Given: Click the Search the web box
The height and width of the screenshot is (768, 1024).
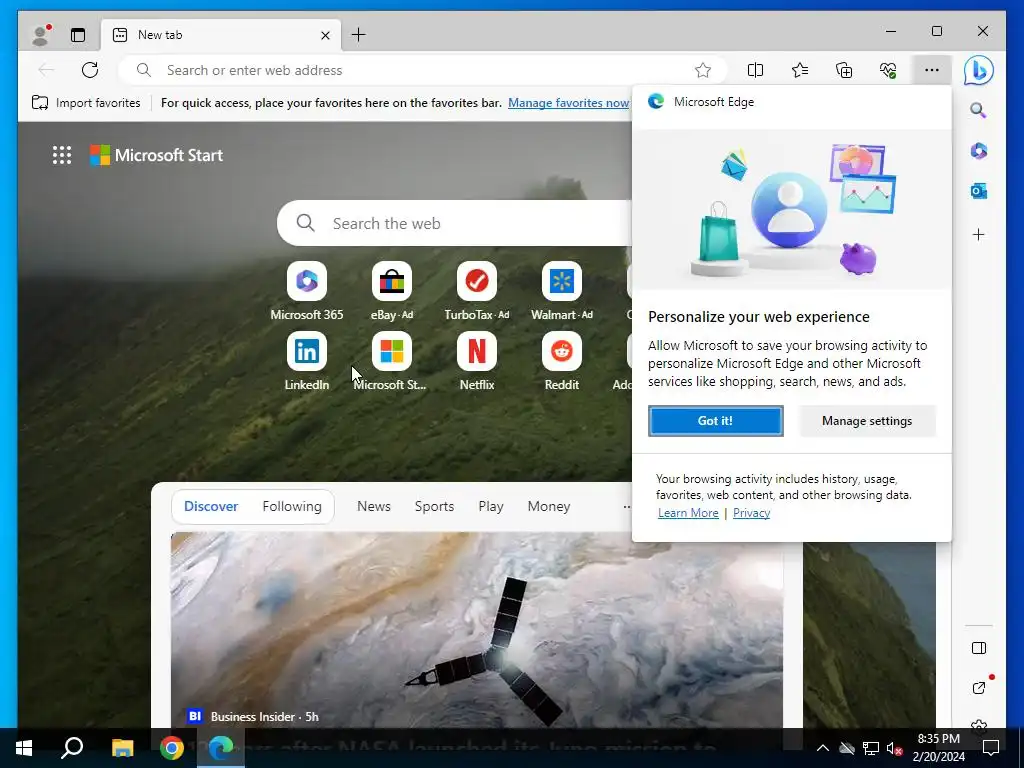Looking at the screenshot, I should point(455,223).
